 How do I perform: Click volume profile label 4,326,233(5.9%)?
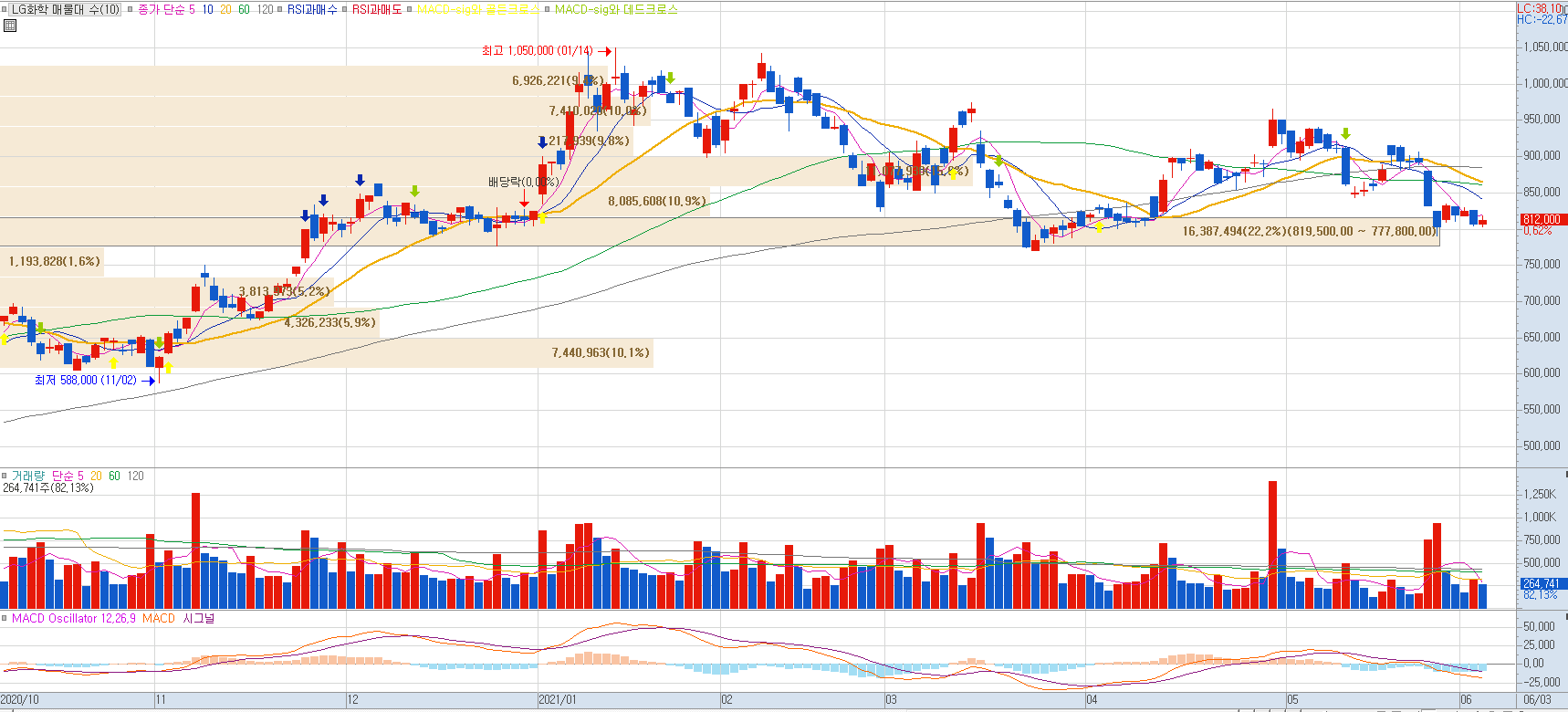pos(329,322)
